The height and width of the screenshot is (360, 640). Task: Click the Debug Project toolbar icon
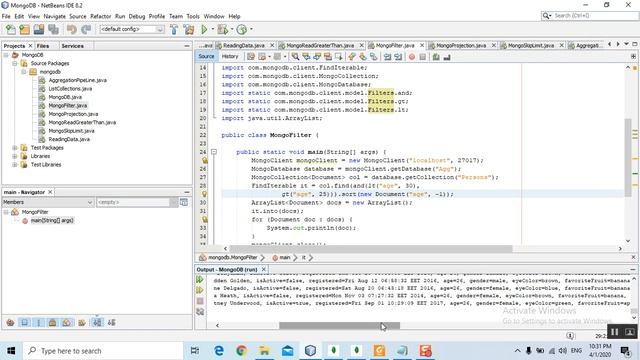[222, 29]
